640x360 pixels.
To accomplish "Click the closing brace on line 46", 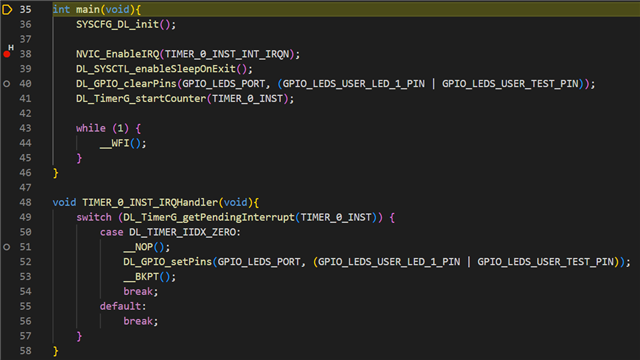I will [x=56, y=173].
